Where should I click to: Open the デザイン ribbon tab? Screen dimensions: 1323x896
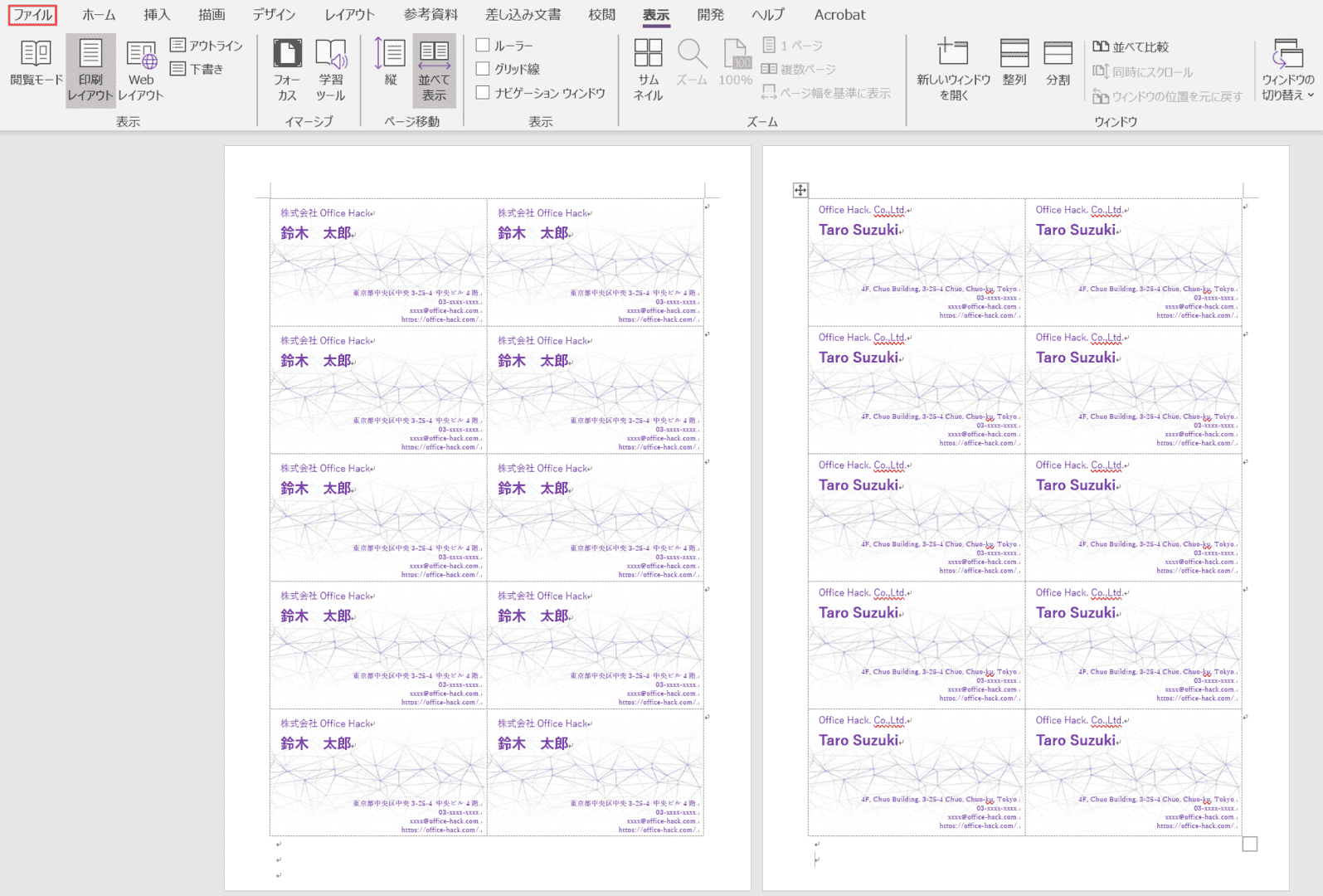click(x=274, y=15)
